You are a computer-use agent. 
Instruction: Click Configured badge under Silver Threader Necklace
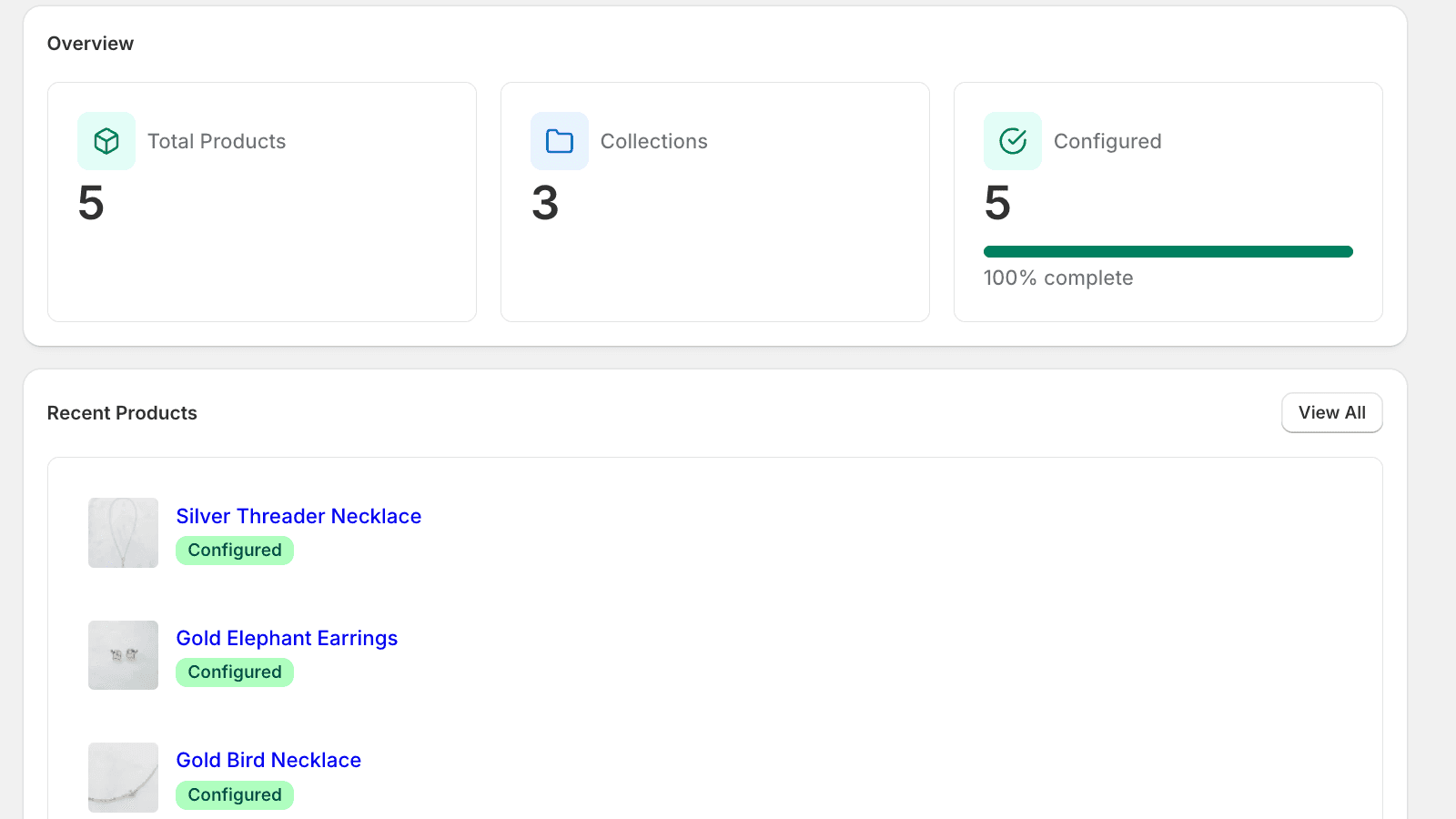click(235, 551)
